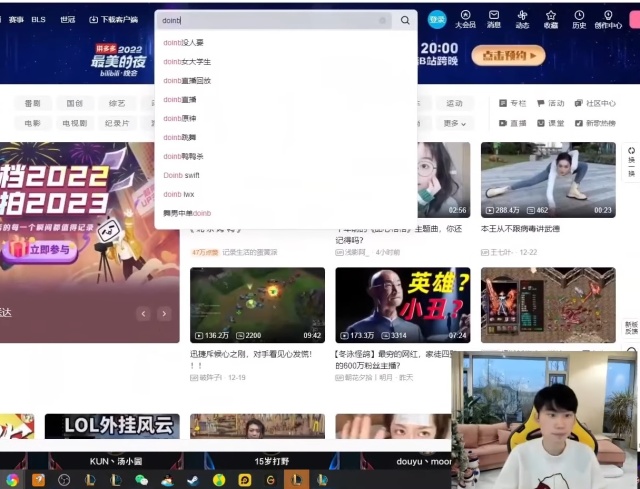Open 大会员 membership icon
Image resolution: width=640 pixels, height=489 pixels.
pyautogui.click(x=465, y=19)
